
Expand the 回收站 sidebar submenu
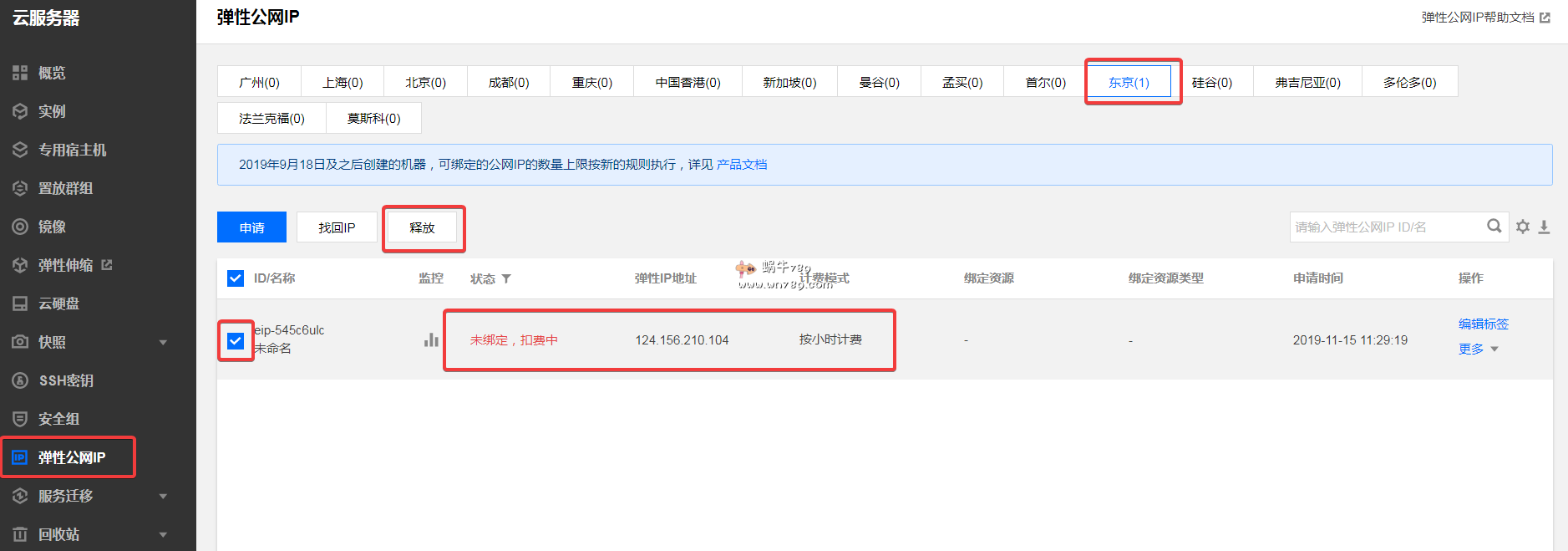[x=163, y=534]
